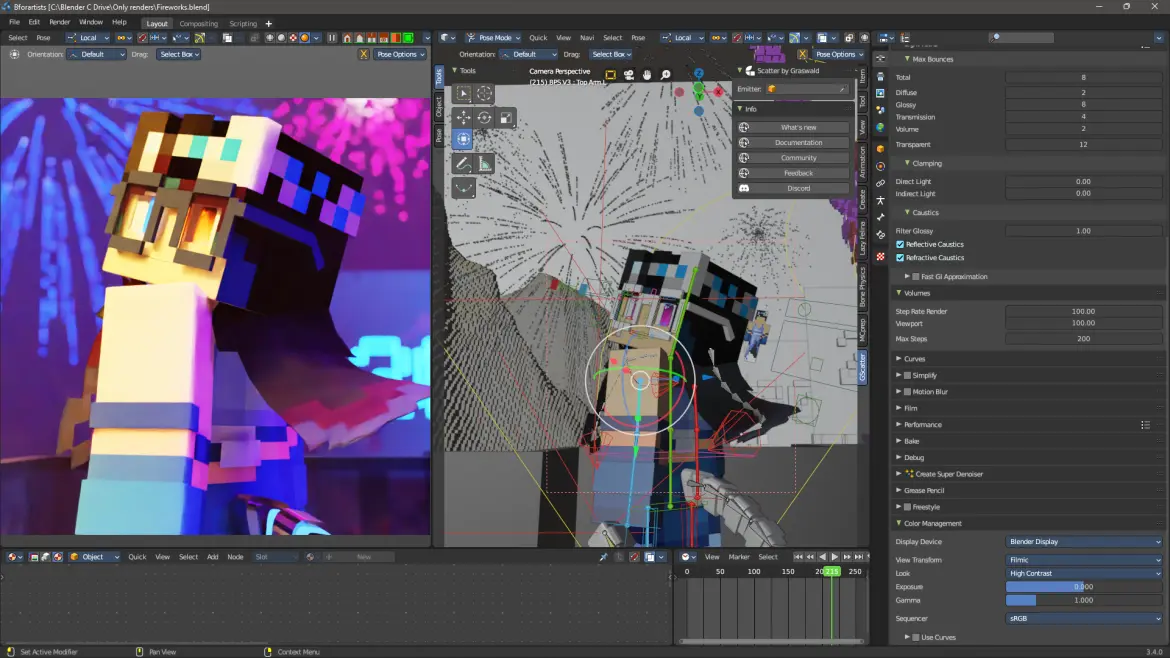Expand the Performance panel
This screenshot has width=1170, height=658.
(923, 424)
